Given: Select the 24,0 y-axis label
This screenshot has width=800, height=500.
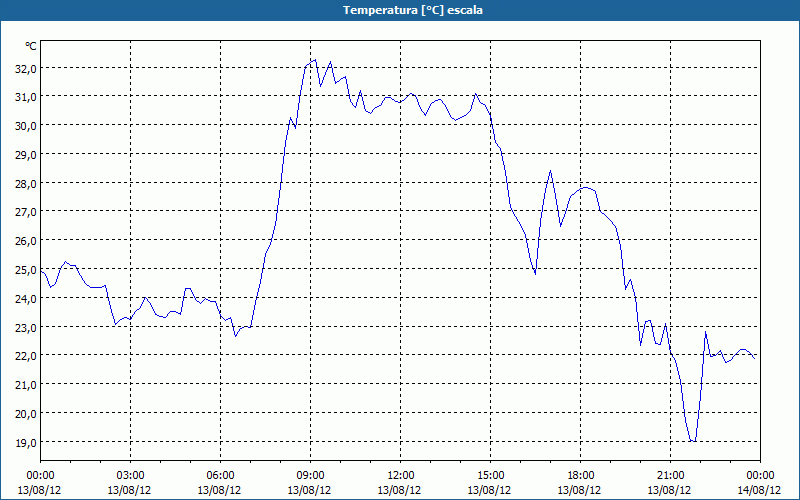Looking at the screenshot, I should point(26,298).
